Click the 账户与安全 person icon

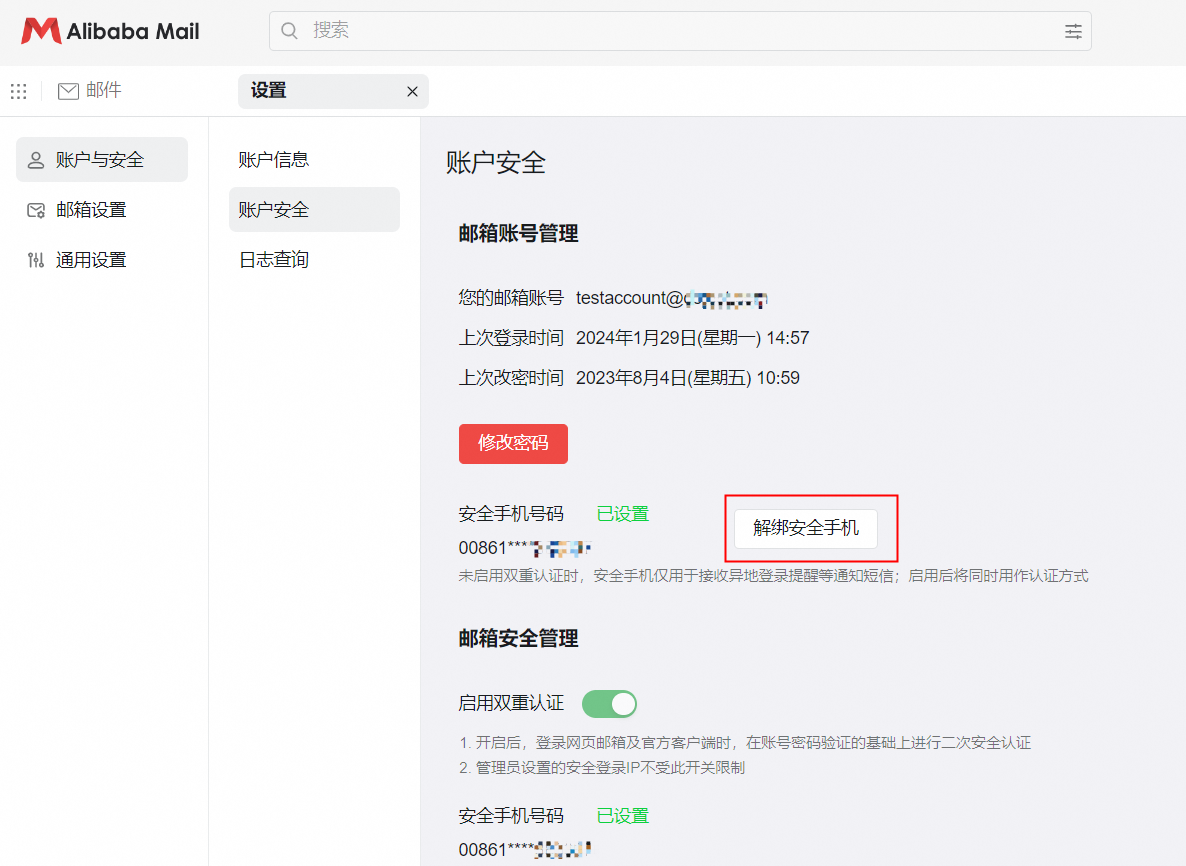36,160
